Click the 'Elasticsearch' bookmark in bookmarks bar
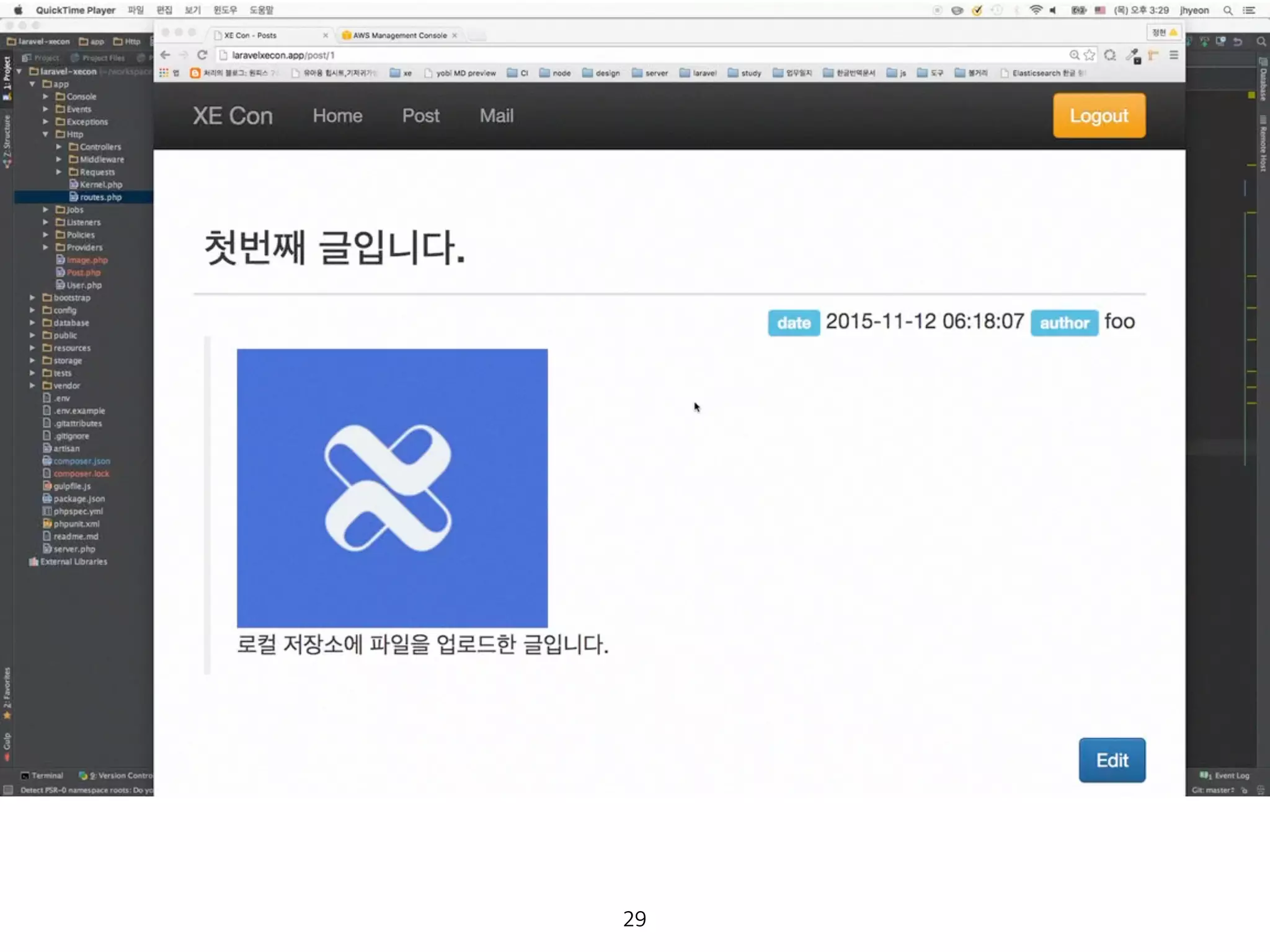 [x=1043, y=73]
